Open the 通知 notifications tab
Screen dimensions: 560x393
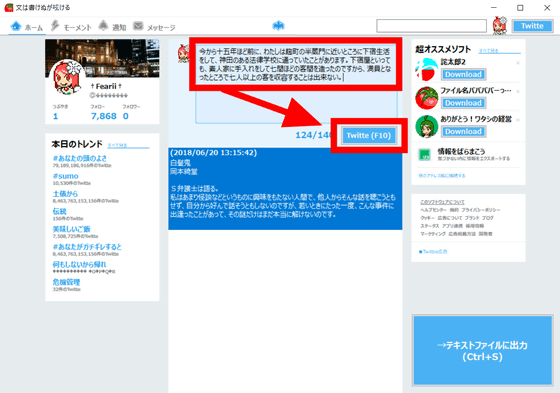coord(112,27)
